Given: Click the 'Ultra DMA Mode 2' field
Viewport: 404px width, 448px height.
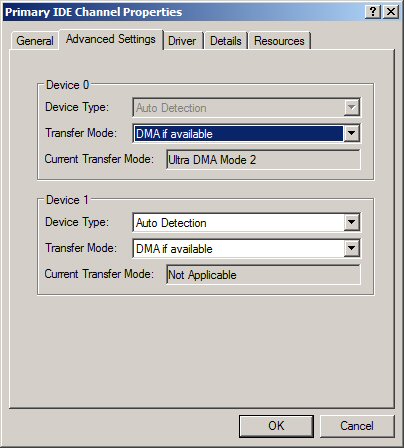Looking at the screenshot, I should pyautogui.click(x=263, y=160).
